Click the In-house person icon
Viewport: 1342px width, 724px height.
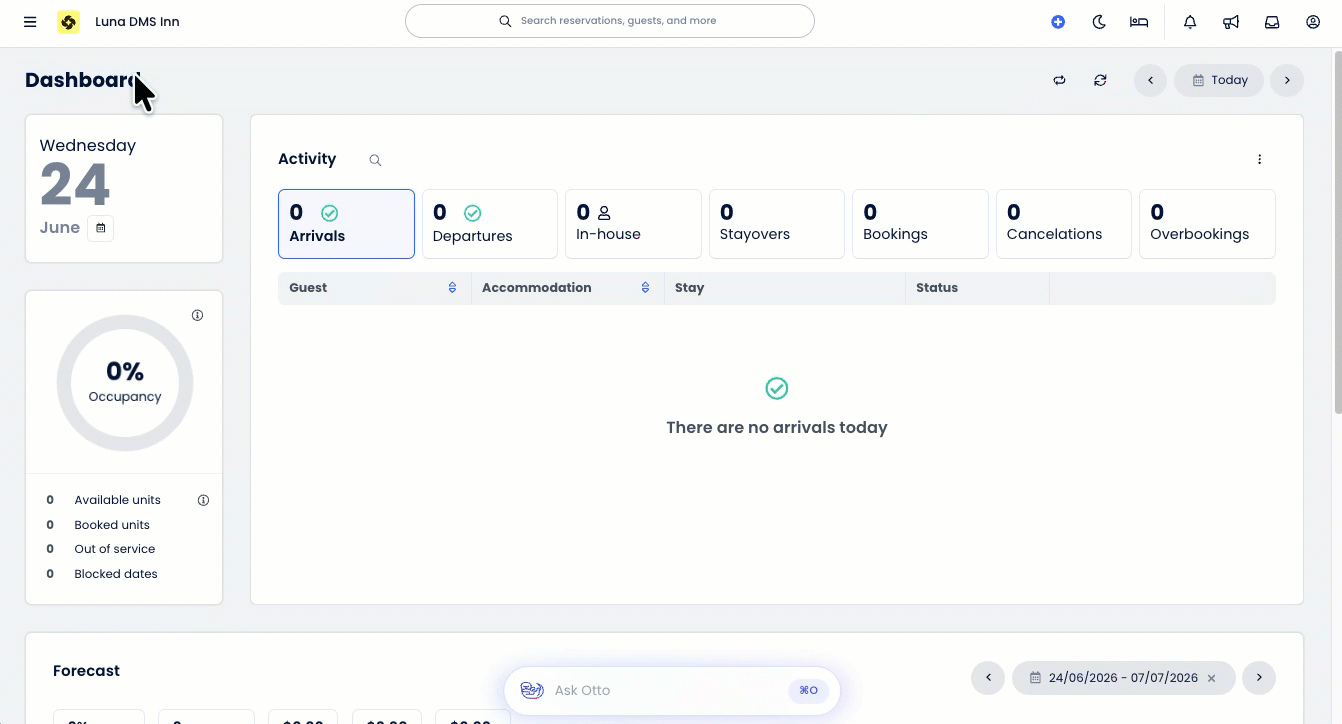pos(604,213)
